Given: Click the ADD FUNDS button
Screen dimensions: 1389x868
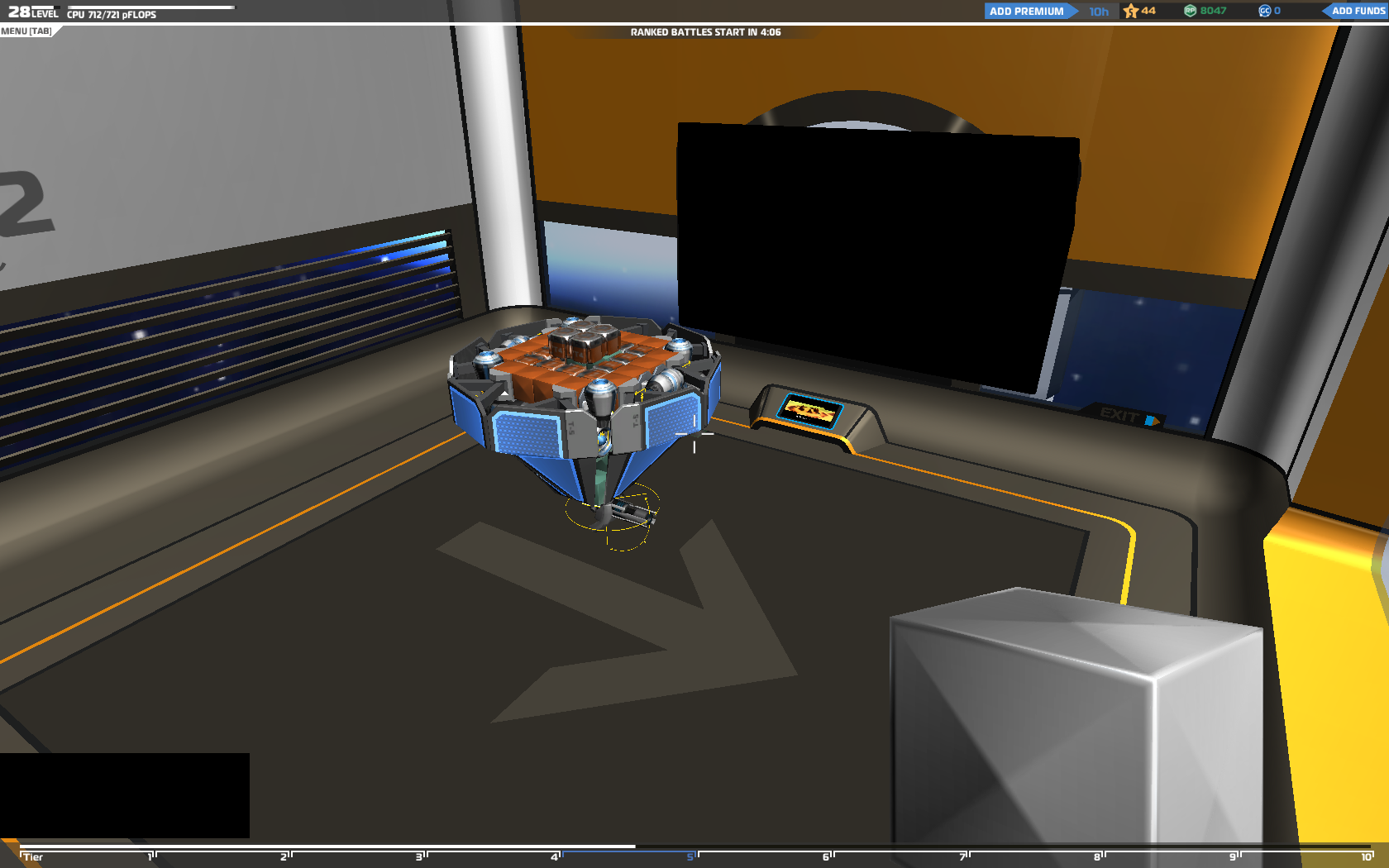Looking at the screenshot, I should 1356,11.
